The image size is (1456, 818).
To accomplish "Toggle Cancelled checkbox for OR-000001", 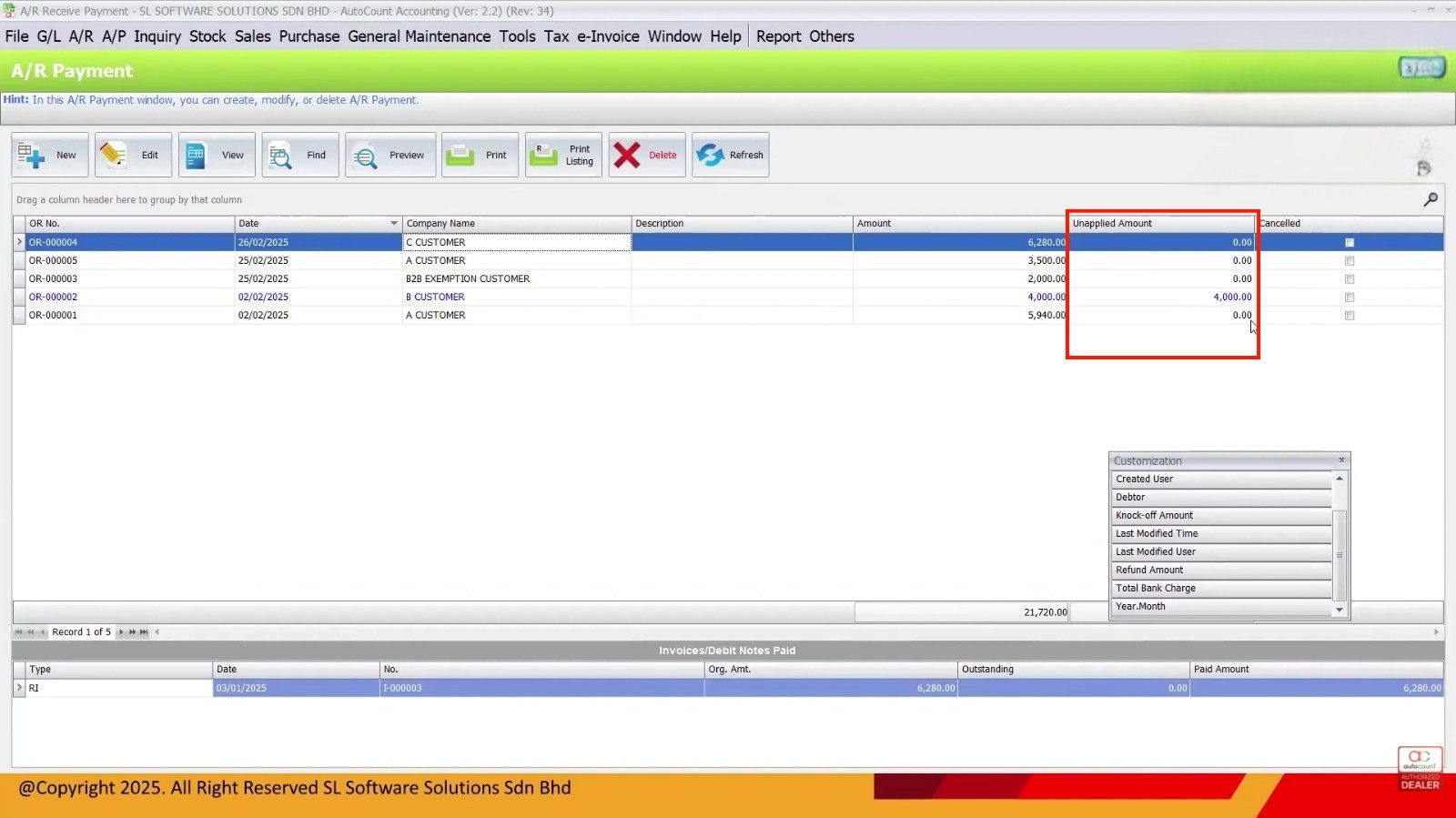I will tap(1350, 316).
